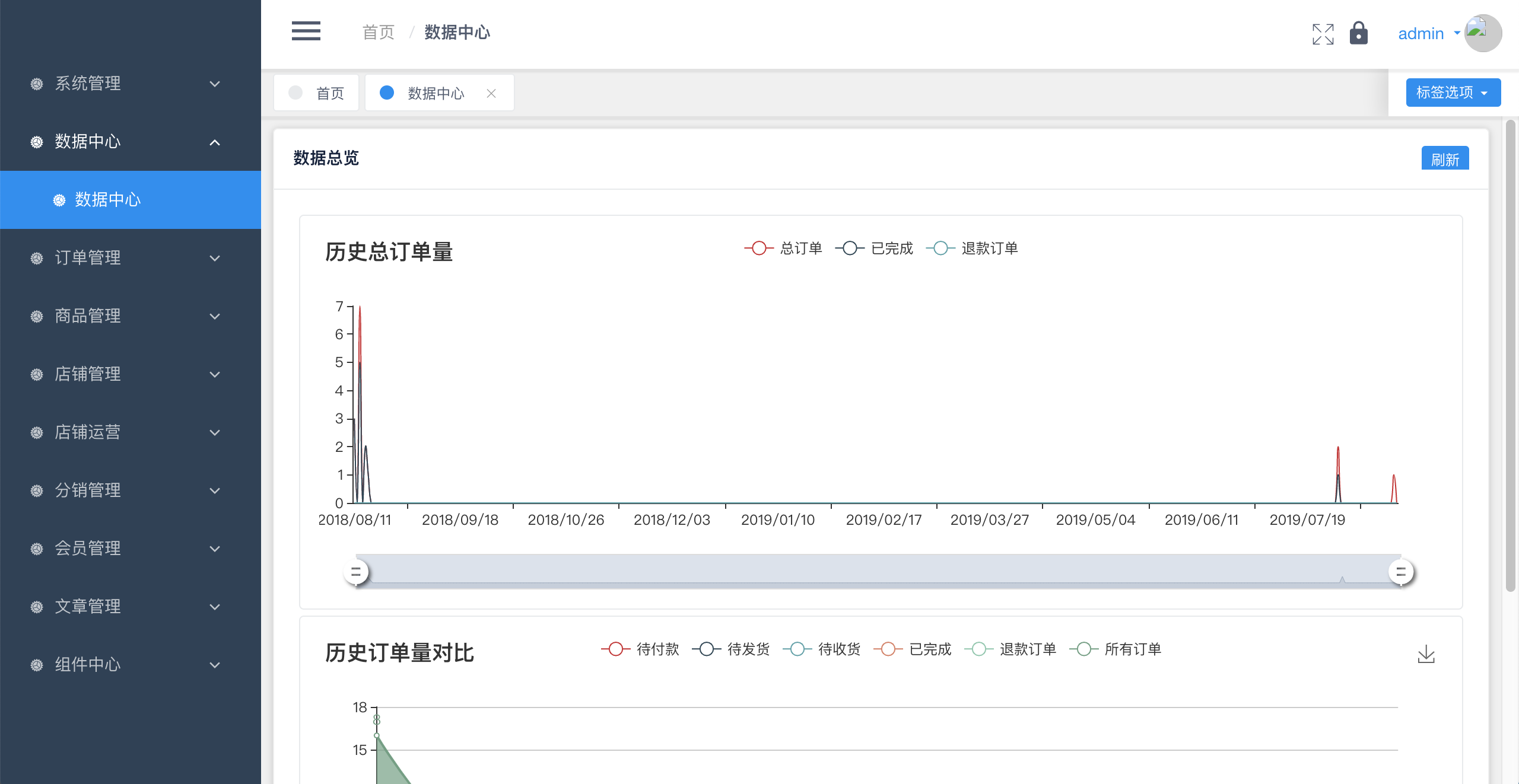Image resolution: width=1519 pixels, height=784 pixels.
Task: Download the 历史订单量对比 chart image
Action: (1426, 654)
